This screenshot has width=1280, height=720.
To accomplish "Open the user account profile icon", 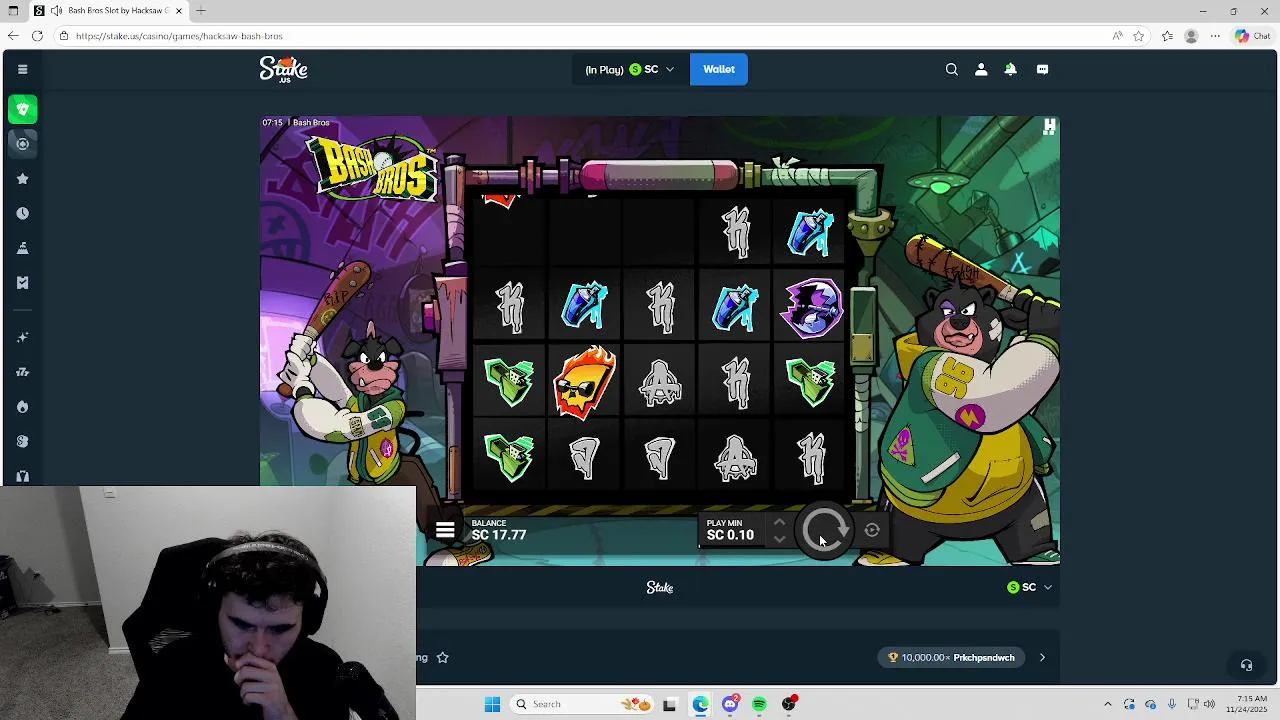I will [x=981, y=69].
